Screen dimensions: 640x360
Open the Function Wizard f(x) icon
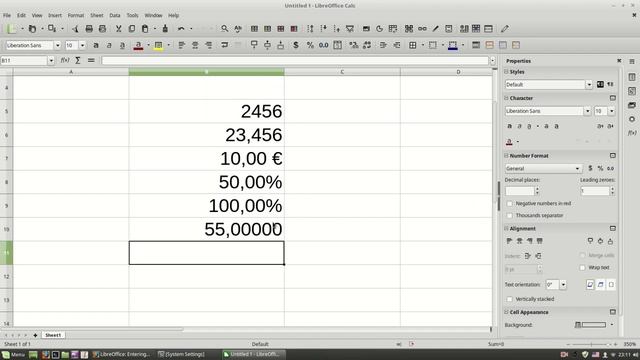tap(65, 60)
